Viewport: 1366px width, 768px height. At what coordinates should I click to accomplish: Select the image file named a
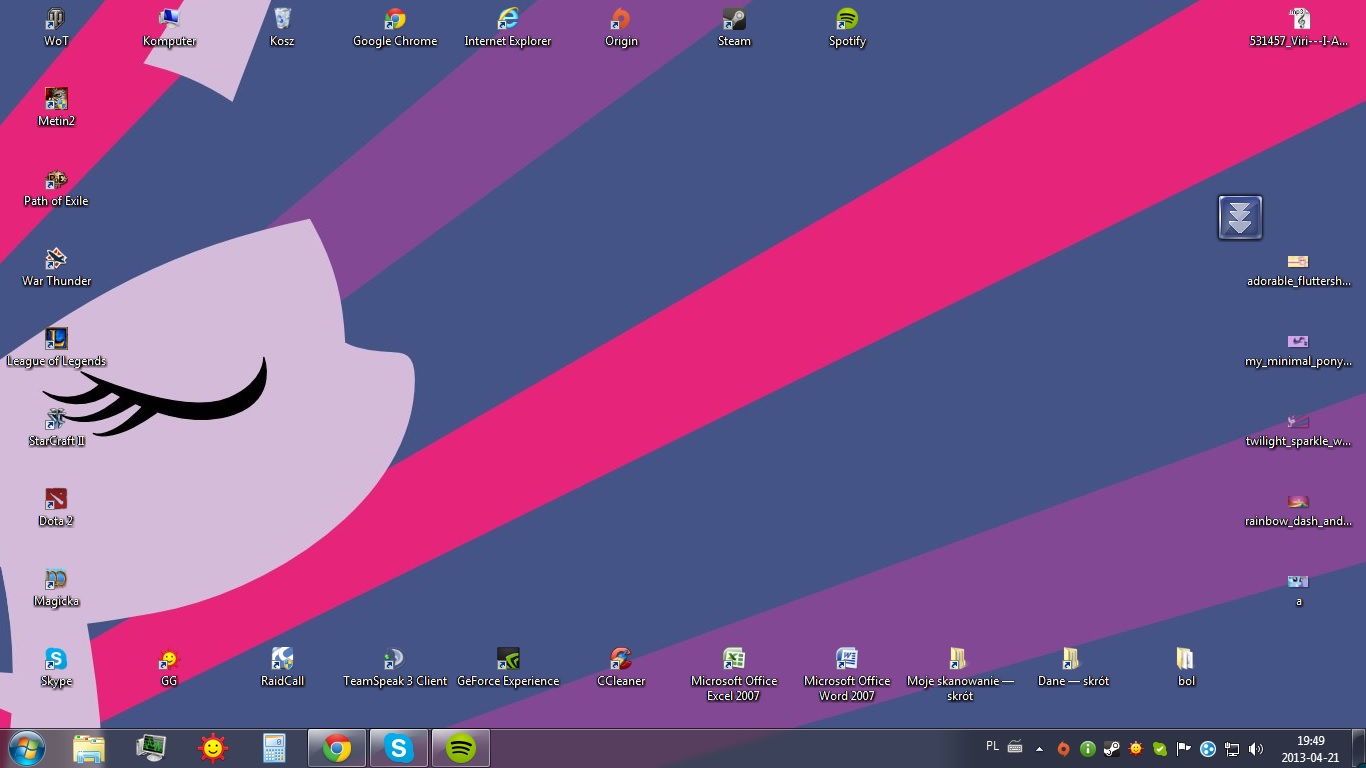tap(1298, 590)
